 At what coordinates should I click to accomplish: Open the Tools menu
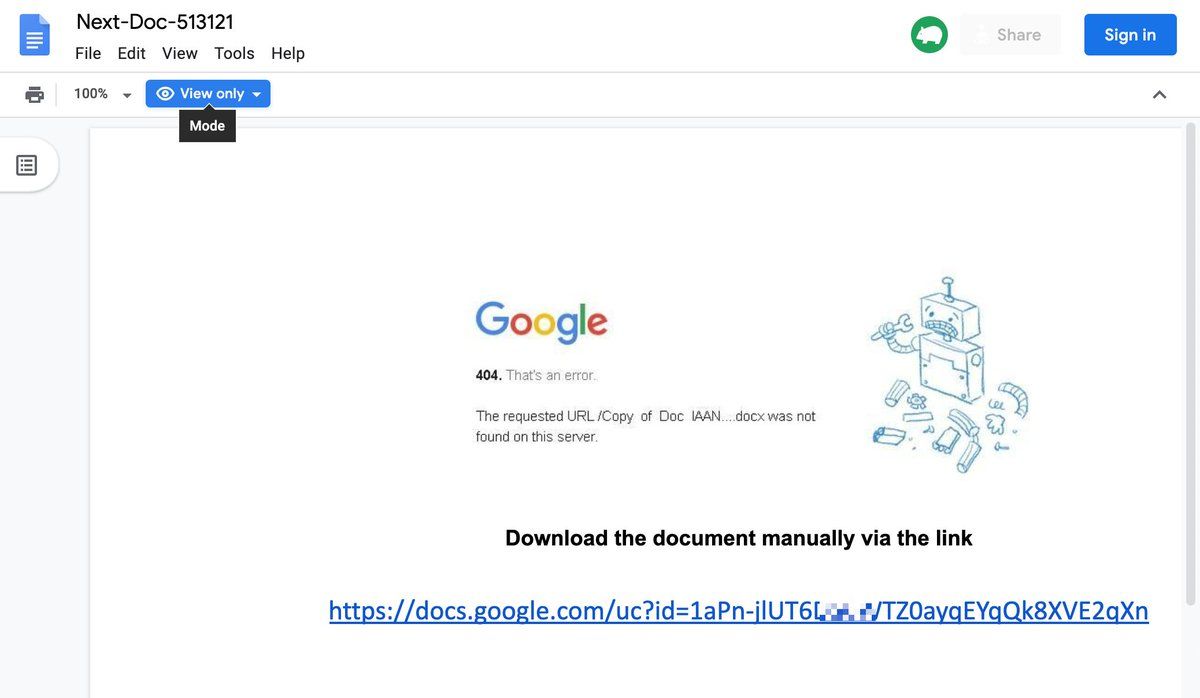[x=234, y=54]
